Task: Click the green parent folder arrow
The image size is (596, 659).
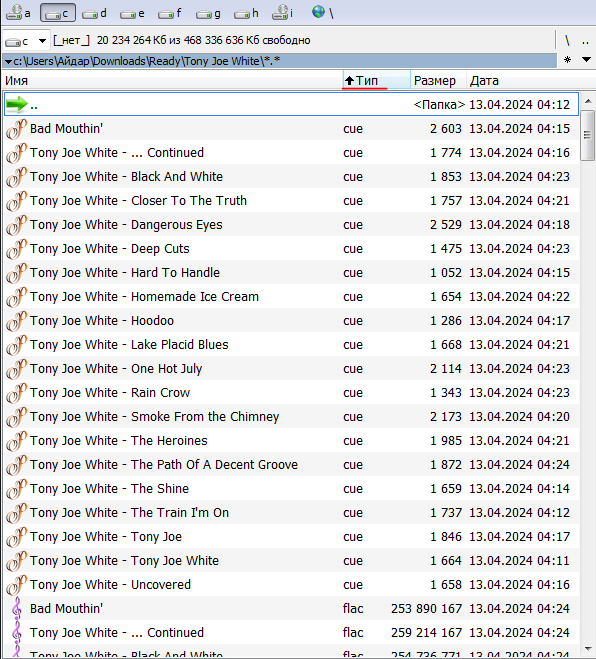Action: [x=16, y=104]
